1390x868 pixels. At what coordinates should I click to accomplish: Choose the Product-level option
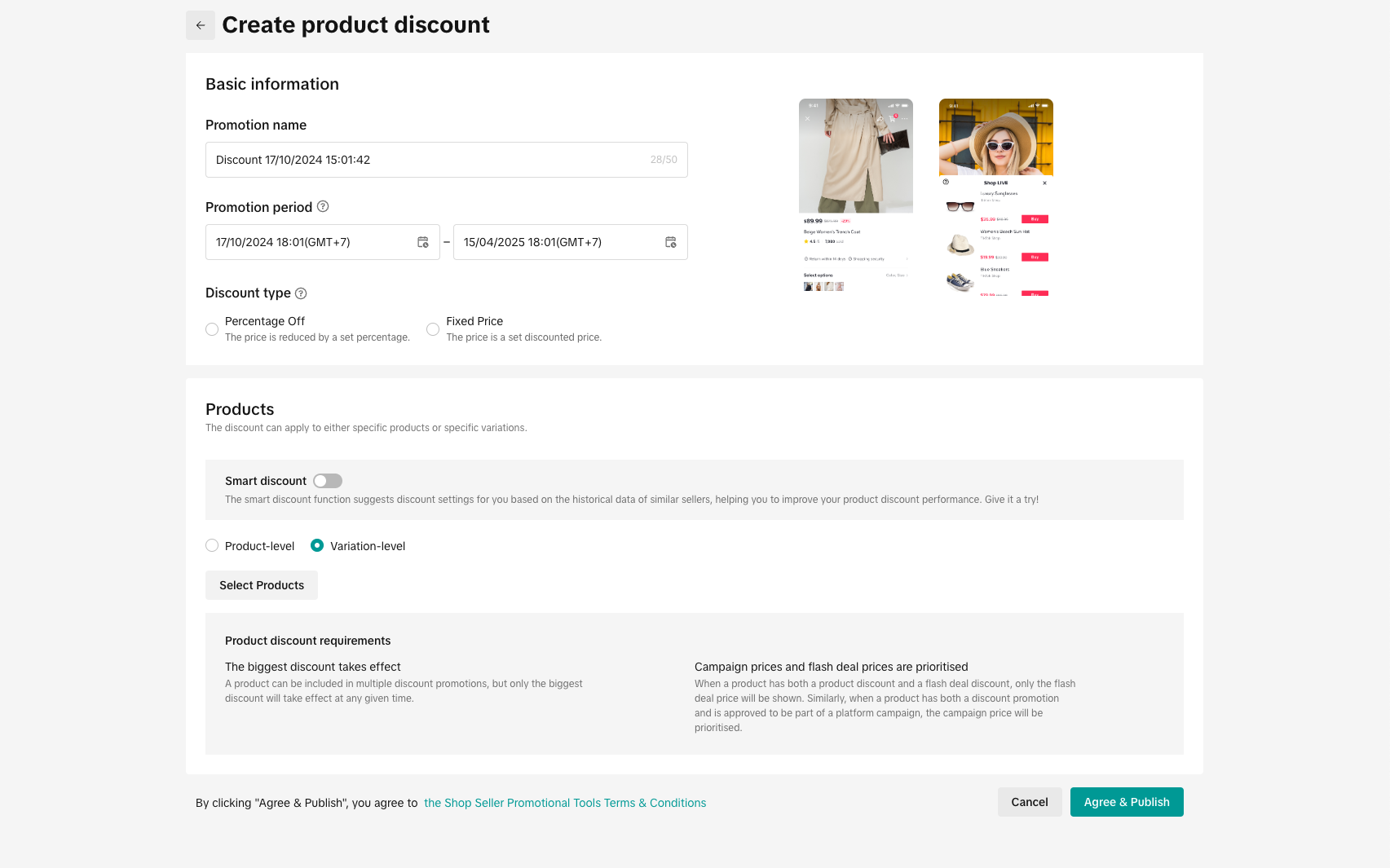(212, 545)
